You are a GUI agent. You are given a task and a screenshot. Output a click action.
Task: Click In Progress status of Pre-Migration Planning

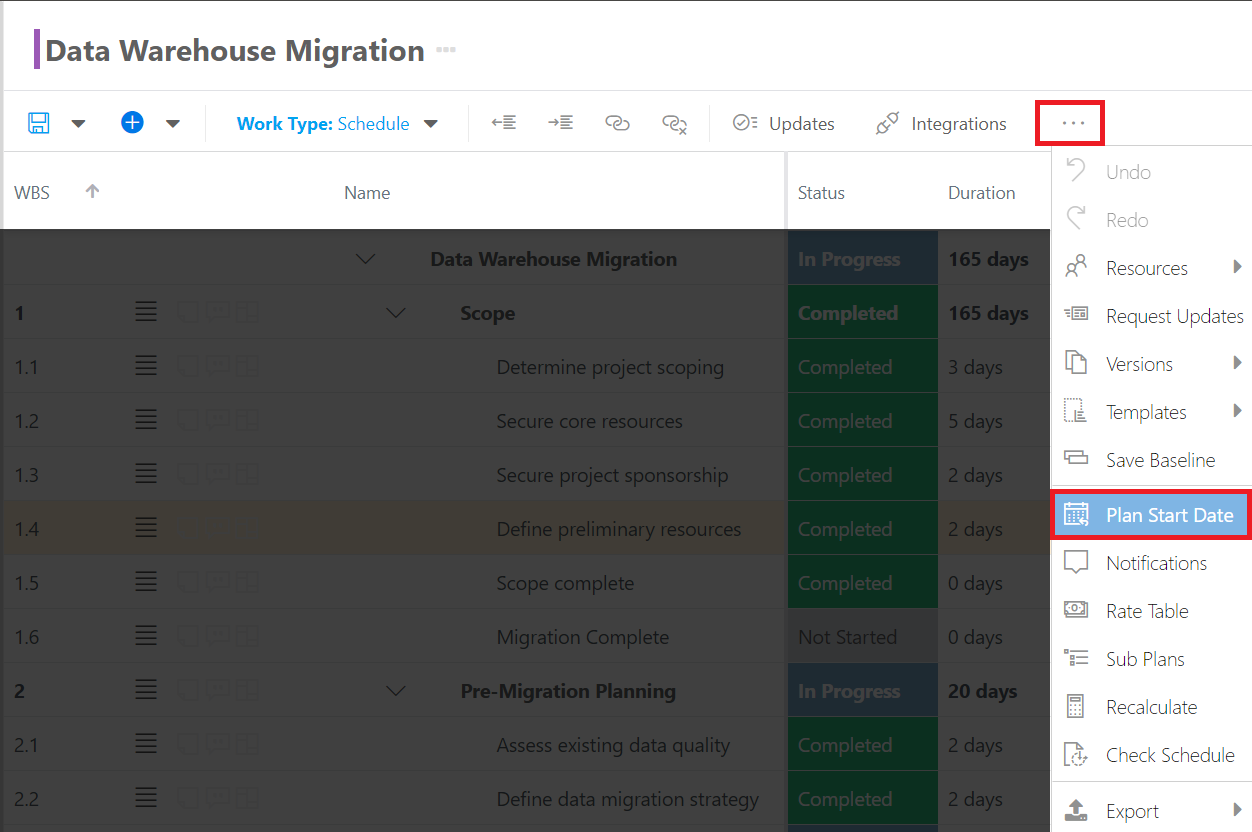(x=863, y=691)
